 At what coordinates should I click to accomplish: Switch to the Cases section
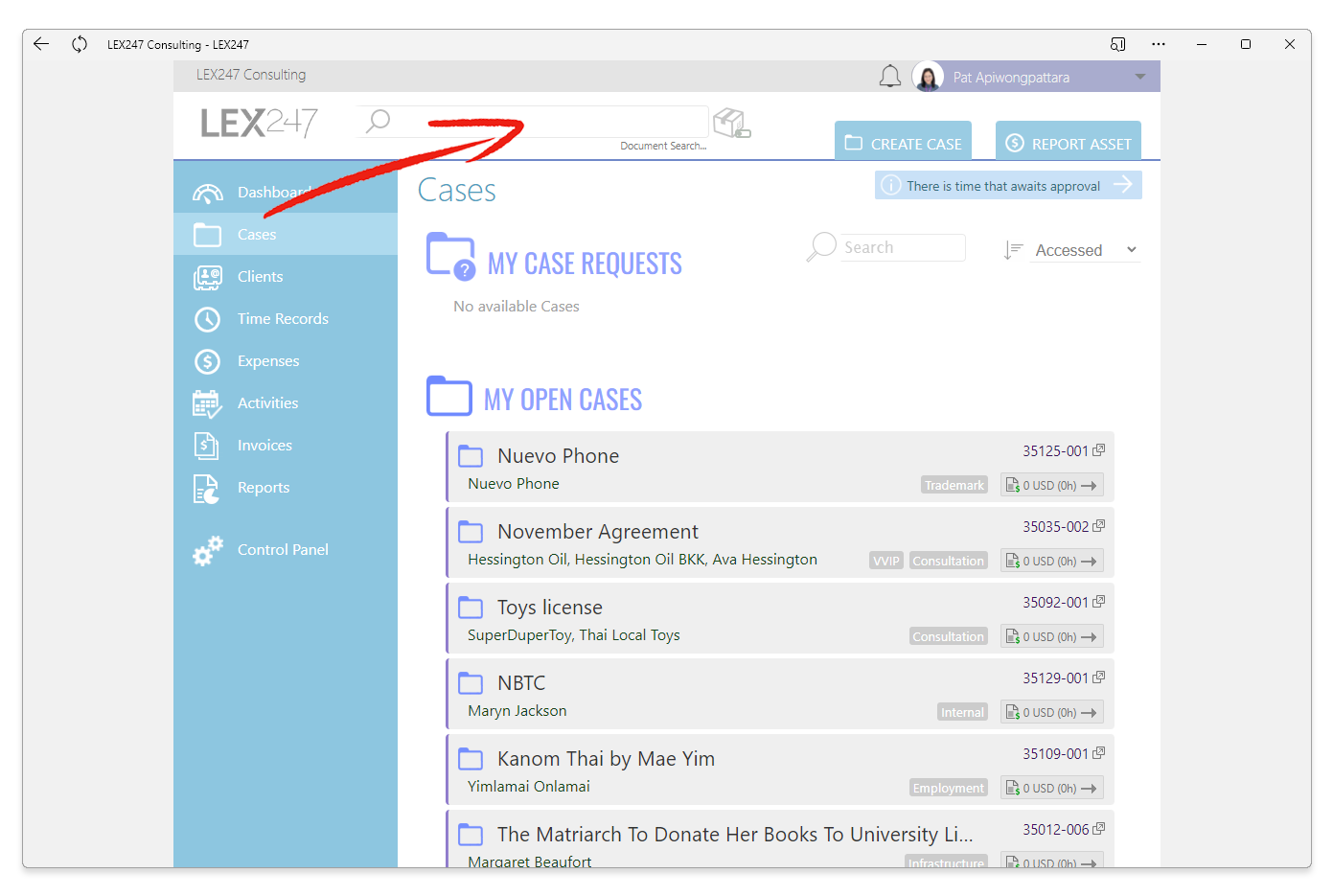(256, 234)
